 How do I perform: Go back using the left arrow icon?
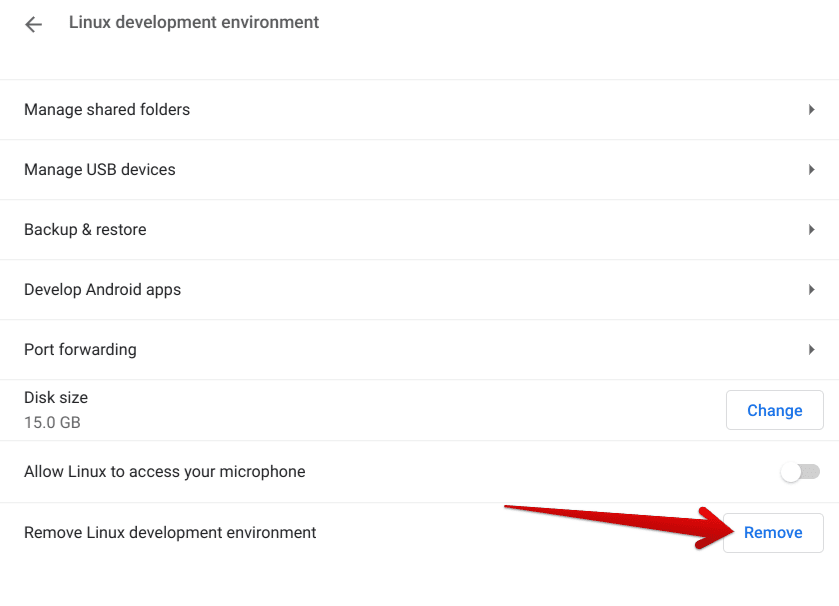[33, 24]
